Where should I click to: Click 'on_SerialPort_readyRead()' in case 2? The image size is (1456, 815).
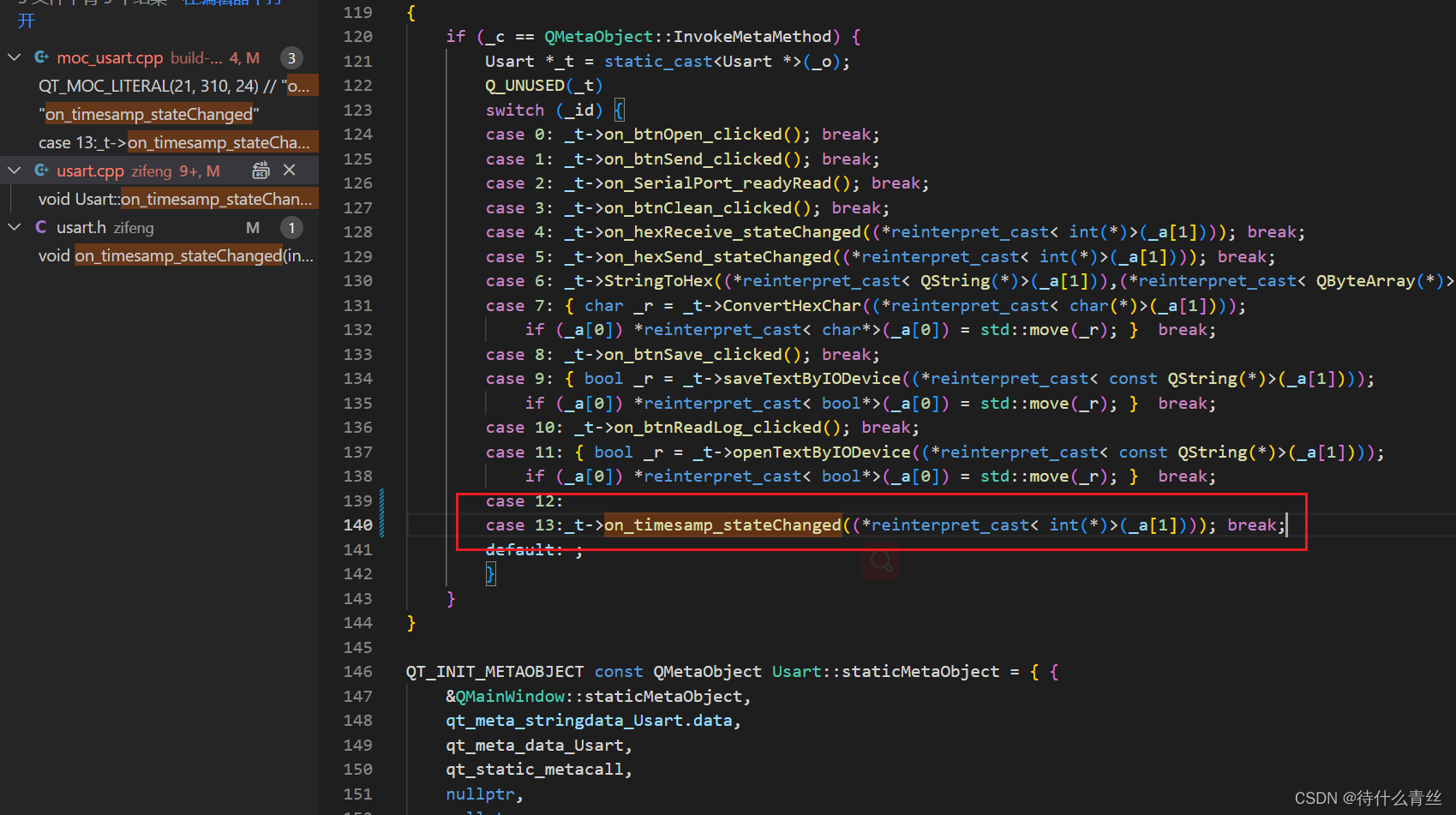tap(728, 183)
